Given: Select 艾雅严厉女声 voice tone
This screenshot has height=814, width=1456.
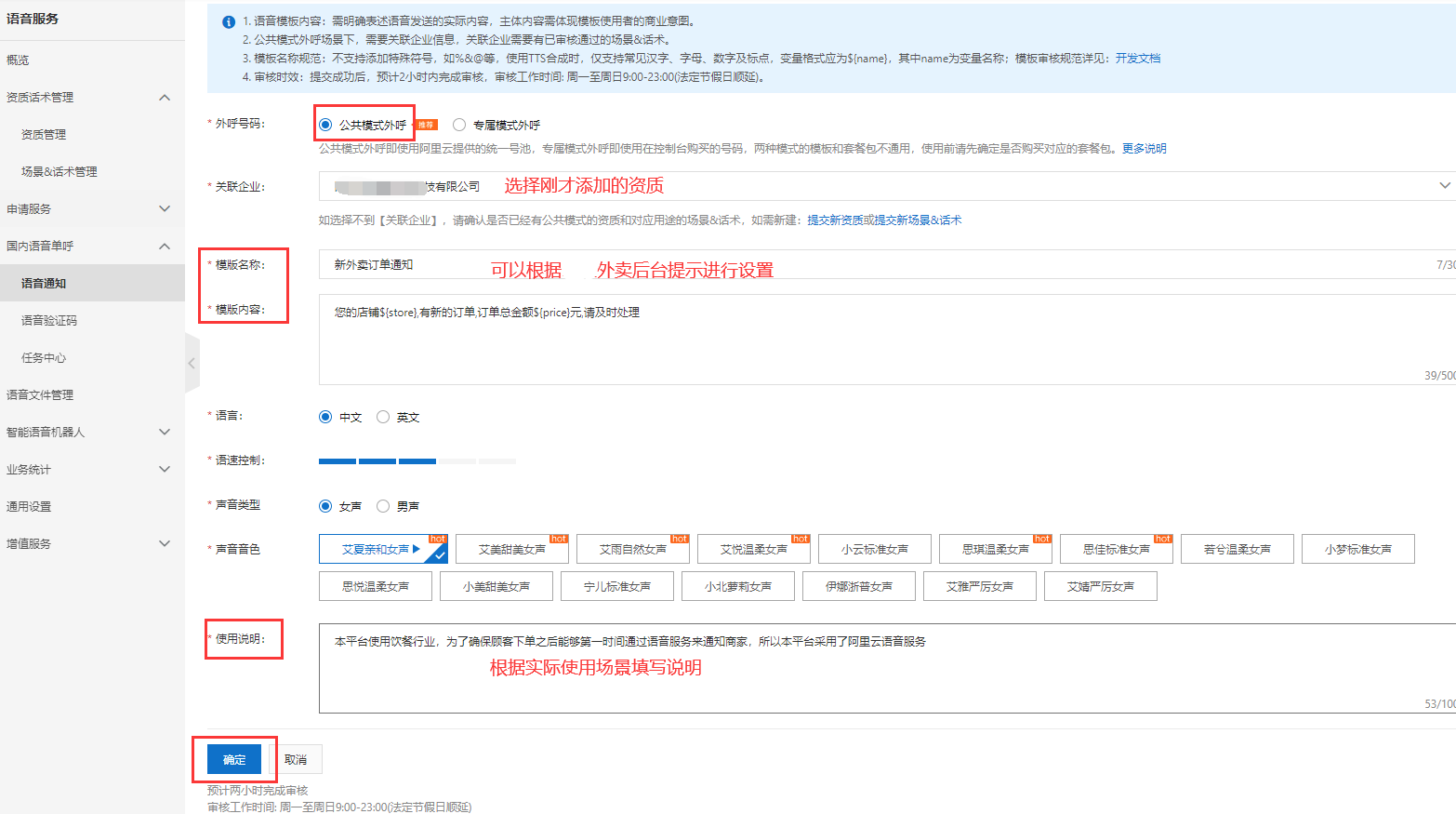Looking at the screenshot, I should click(980, 586).
